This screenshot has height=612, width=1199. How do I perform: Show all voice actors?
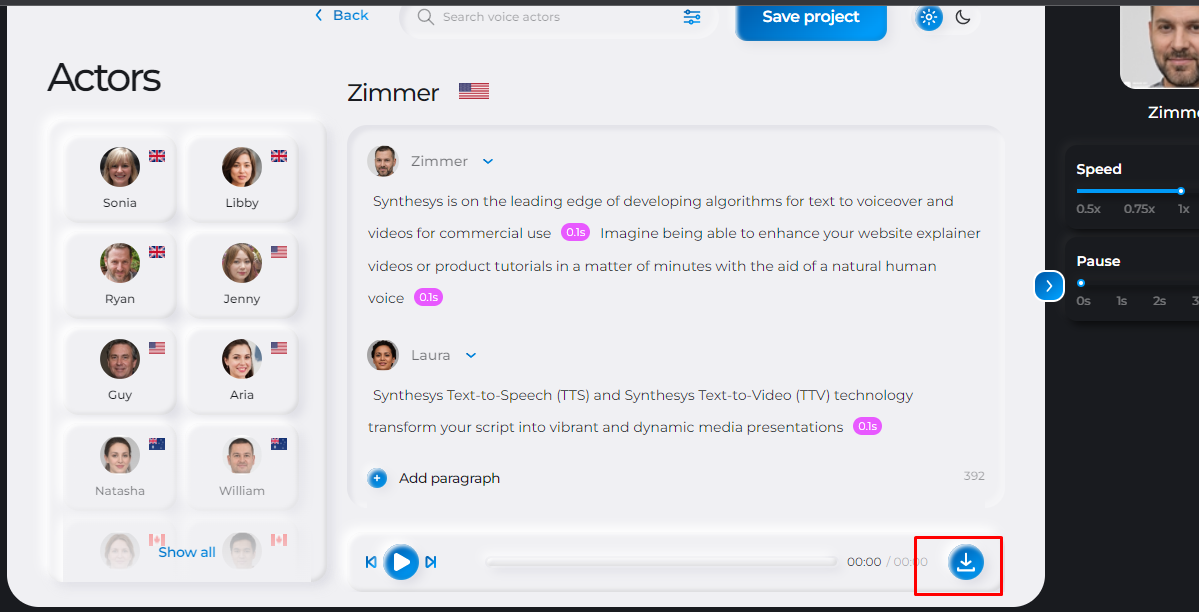pos(187,552)
